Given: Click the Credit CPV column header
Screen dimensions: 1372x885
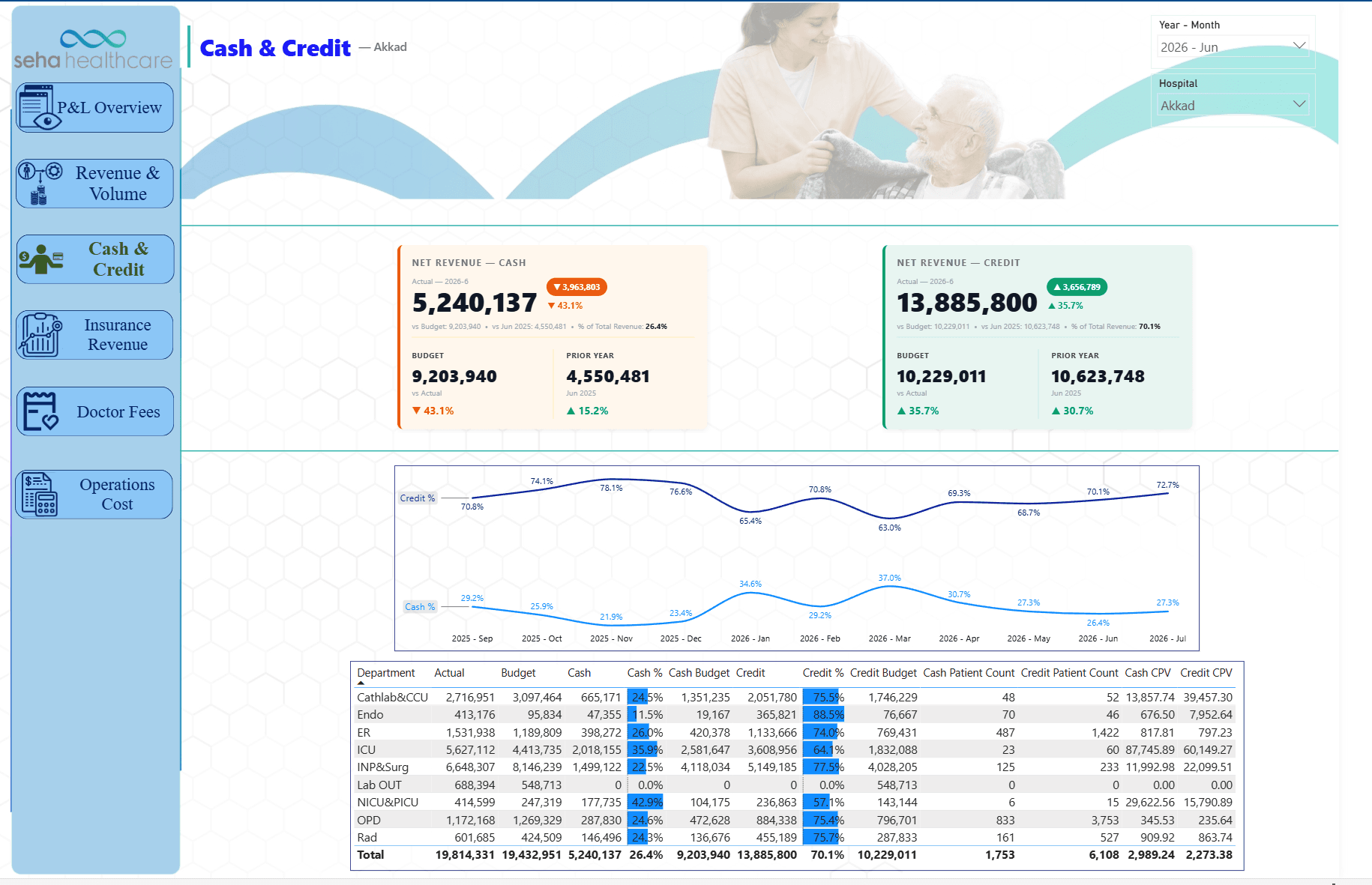Looking at the screenshot, I should pyautogui.click(x=1206, y=673).
